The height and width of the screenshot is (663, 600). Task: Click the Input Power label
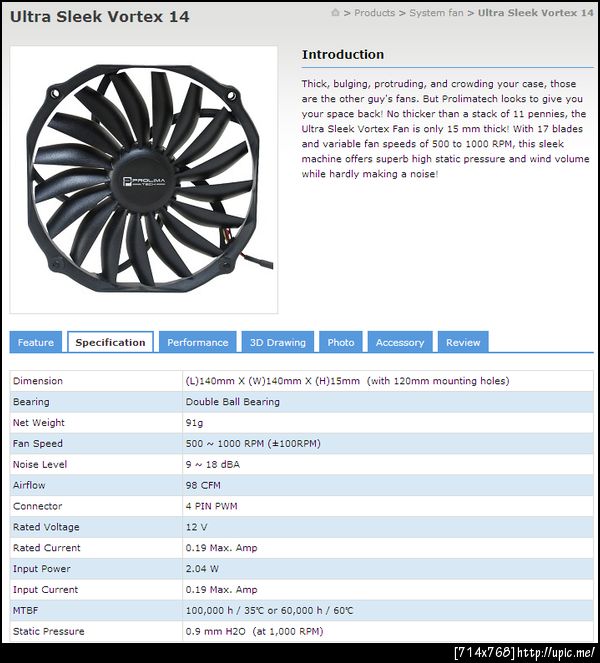click(41, 569)
